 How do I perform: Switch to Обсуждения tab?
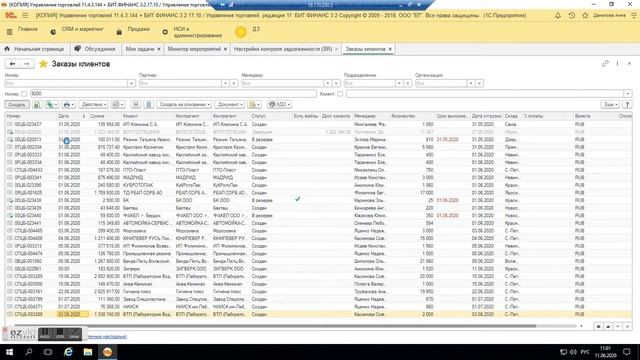point(96,49)
